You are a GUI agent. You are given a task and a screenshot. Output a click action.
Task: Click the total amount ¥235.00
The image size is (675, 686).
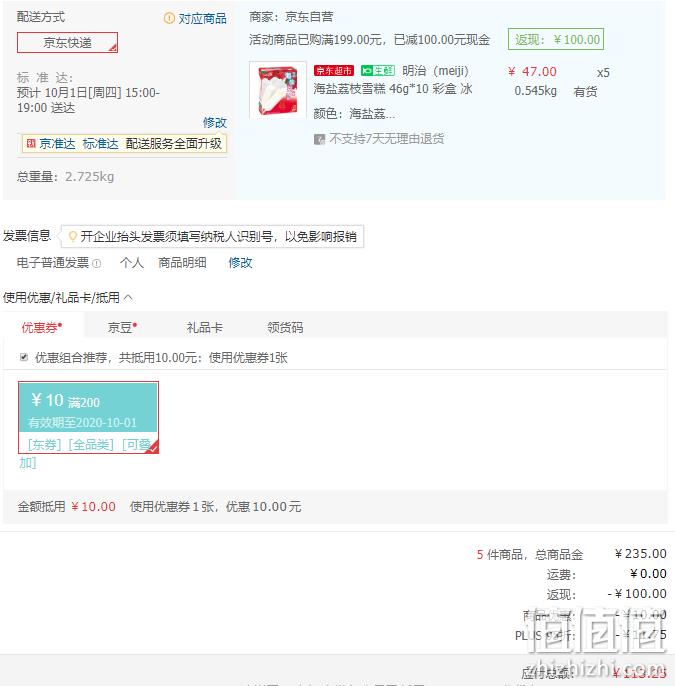(x=640, y=554)
